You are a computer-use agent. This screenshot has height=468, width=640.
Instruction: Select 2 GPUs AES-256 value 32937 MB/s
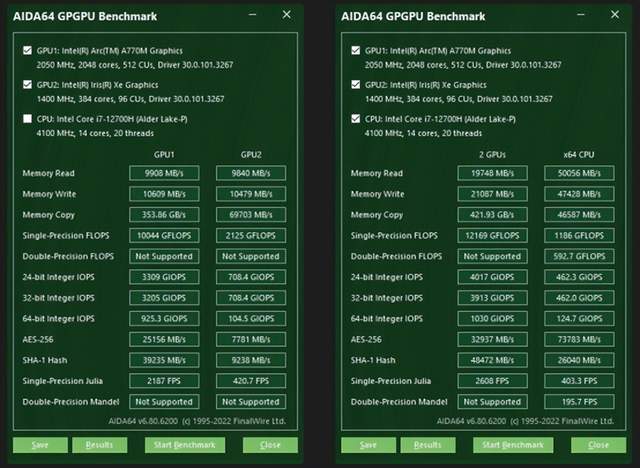pyautogui.click(x=492, y=339)
